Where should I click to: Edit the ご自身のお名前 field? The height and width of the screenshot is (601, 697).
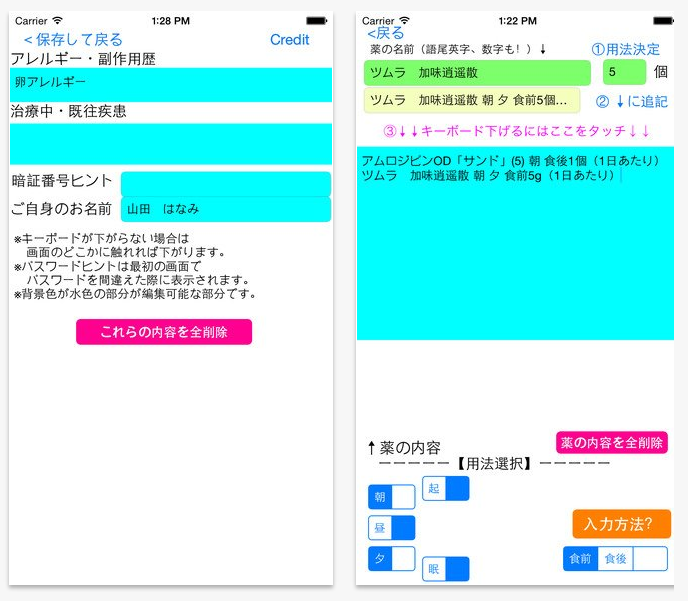225,209
